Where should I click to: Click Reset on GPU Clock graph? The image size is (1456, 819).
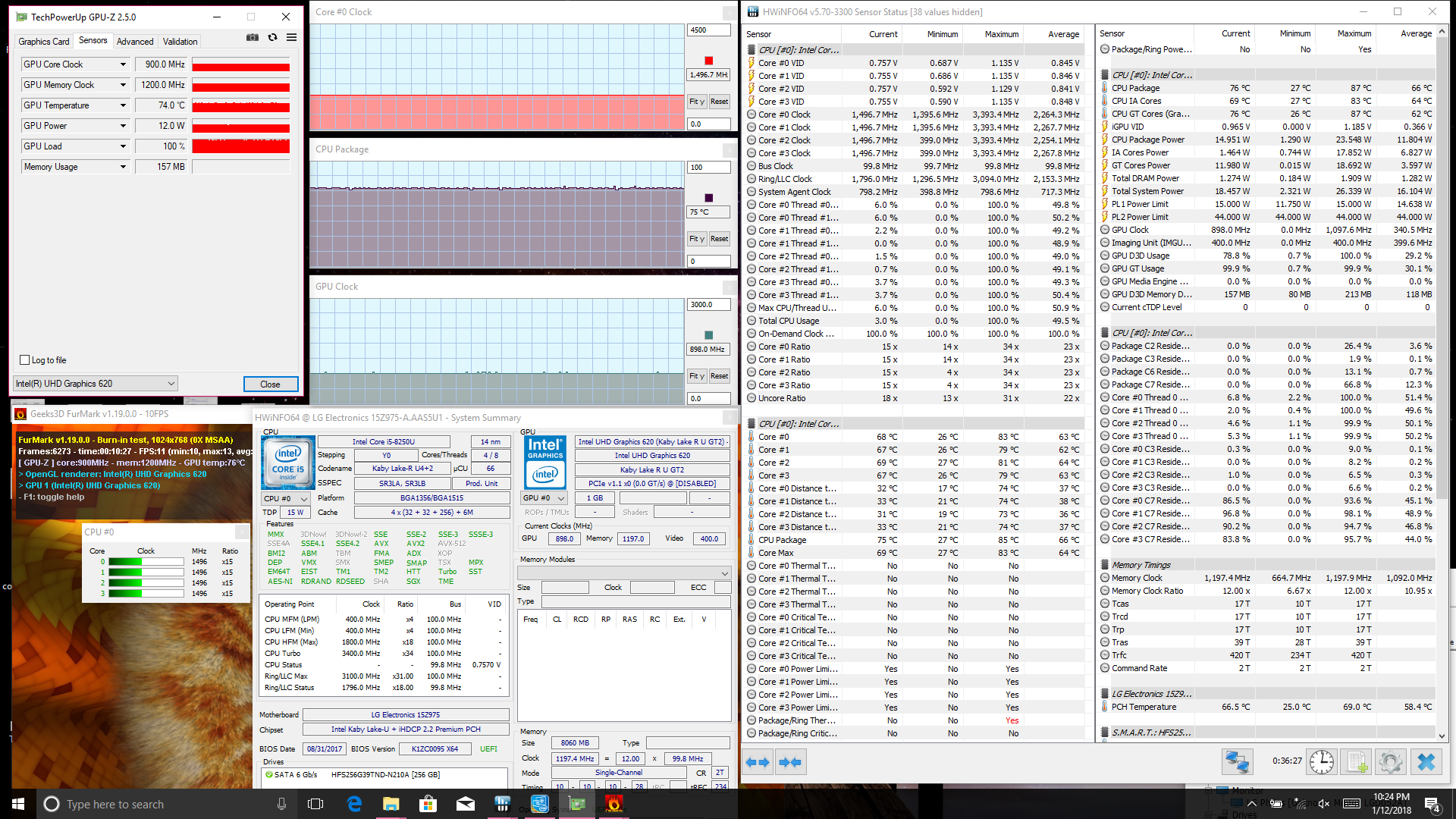click(719, 376)
